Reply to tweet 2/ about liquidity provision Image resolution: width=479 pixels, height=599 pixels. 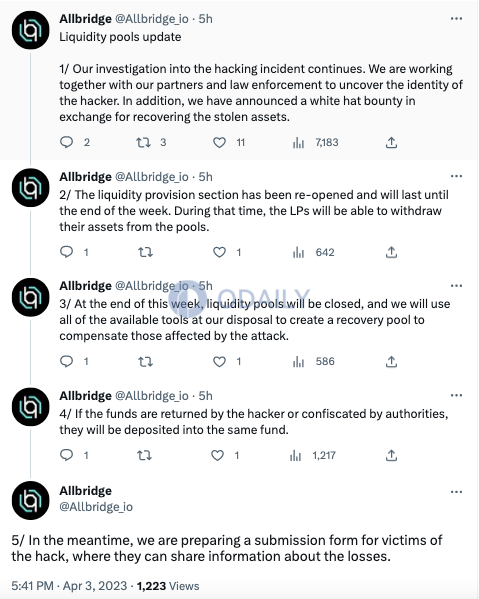click(66, 252)
